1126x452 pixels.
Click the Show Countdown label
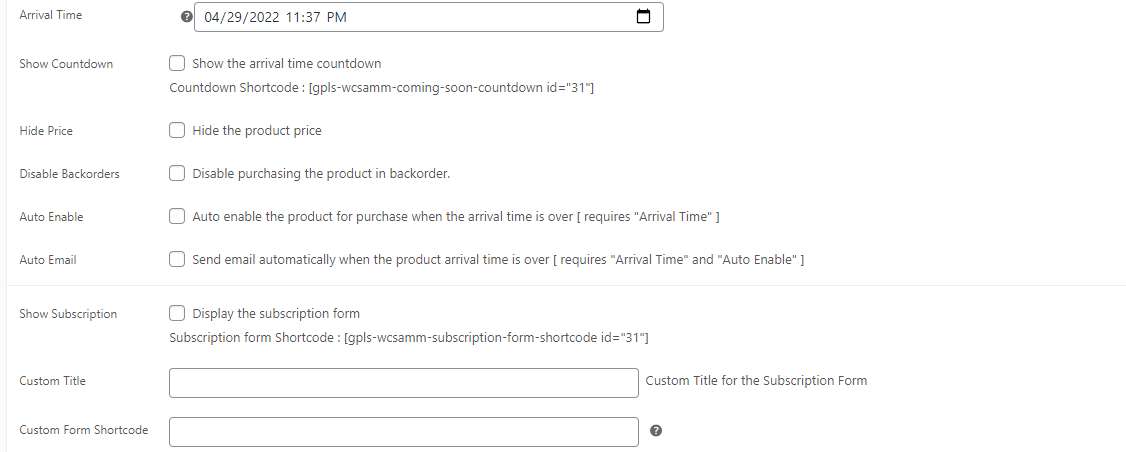coord(66,64)
